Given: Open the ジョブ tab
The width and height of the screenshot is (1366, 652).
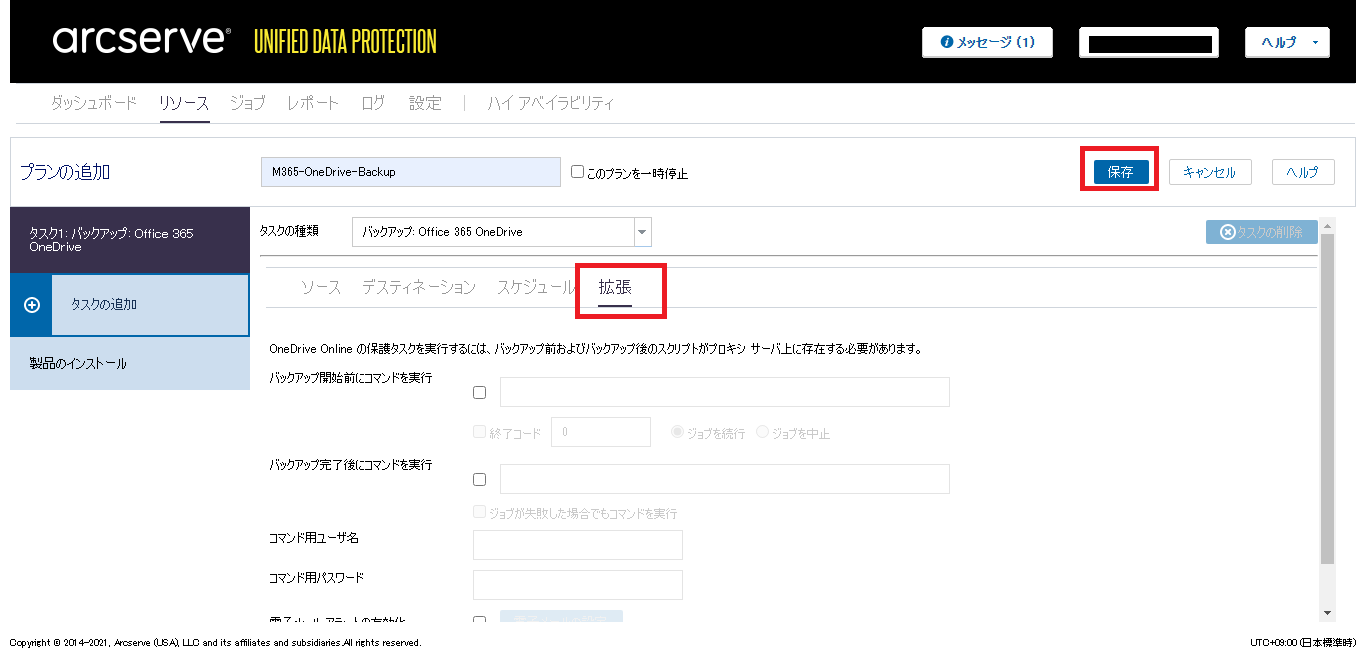Looking at the screenshot, I should (x=248, y=103).
